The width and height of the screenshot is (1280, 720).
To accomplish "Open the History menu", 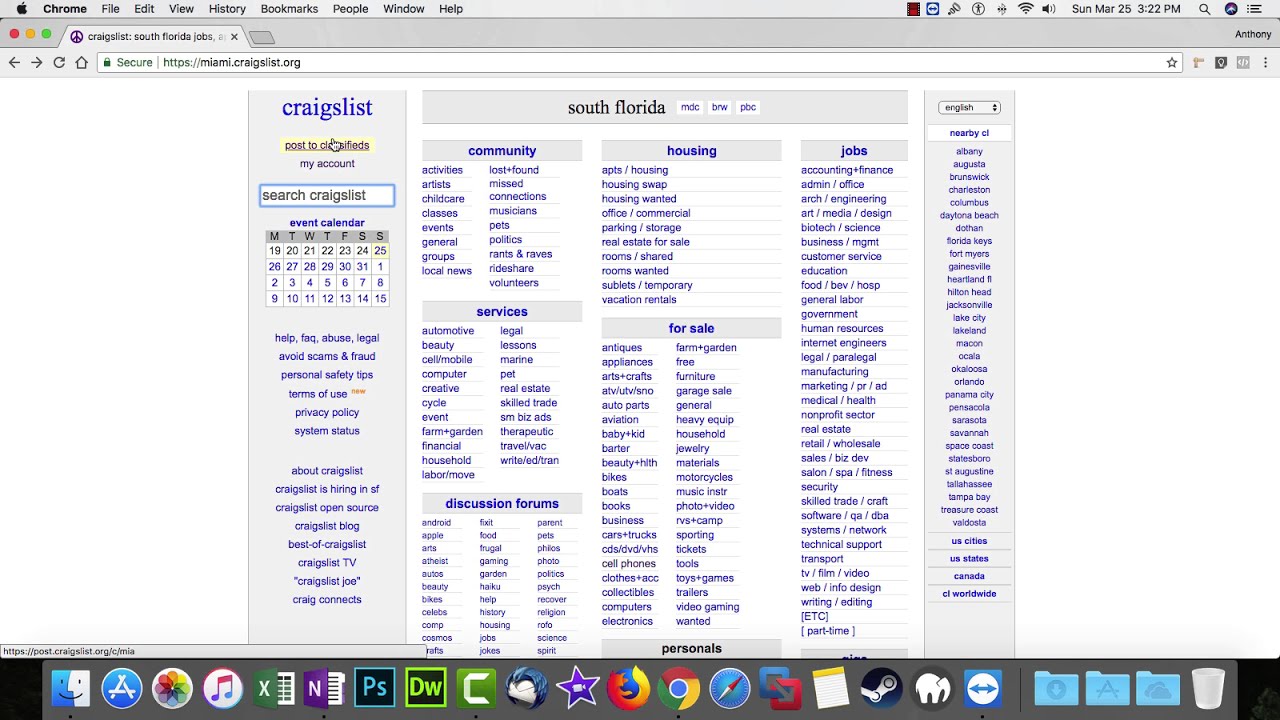I will click(227, 9).
